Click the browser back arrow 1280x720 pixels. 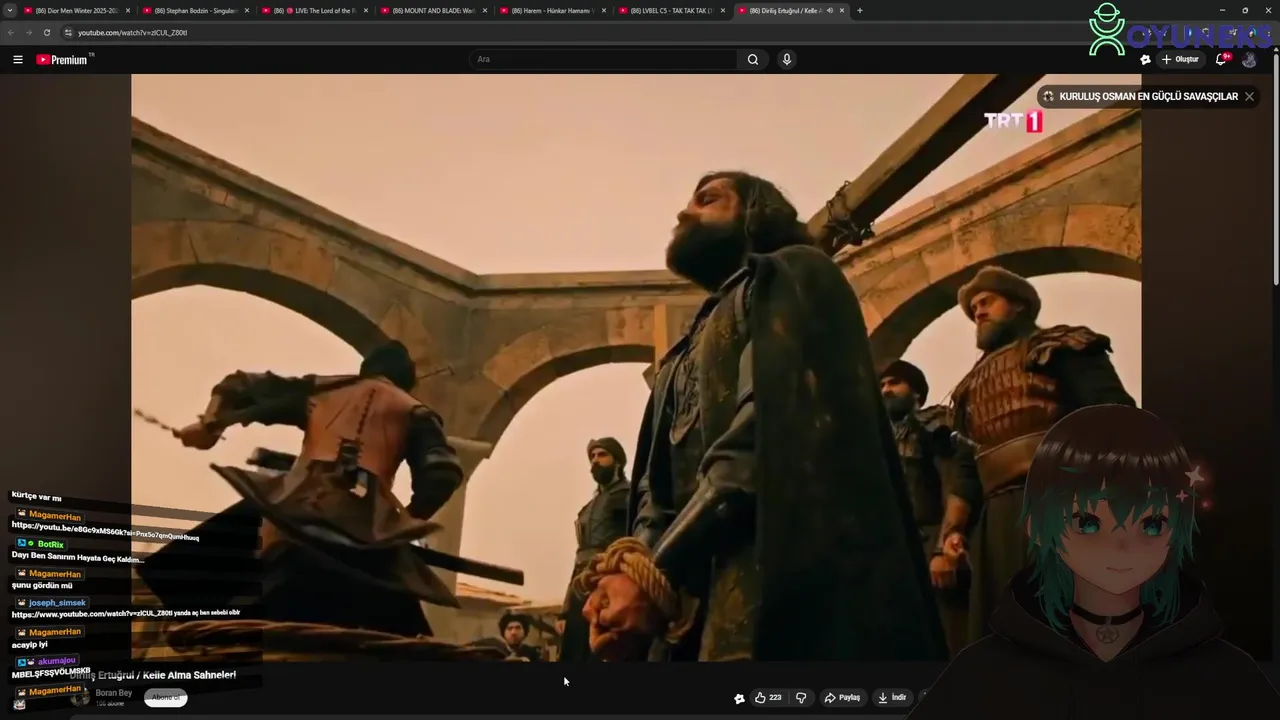(x=11, y=32)
